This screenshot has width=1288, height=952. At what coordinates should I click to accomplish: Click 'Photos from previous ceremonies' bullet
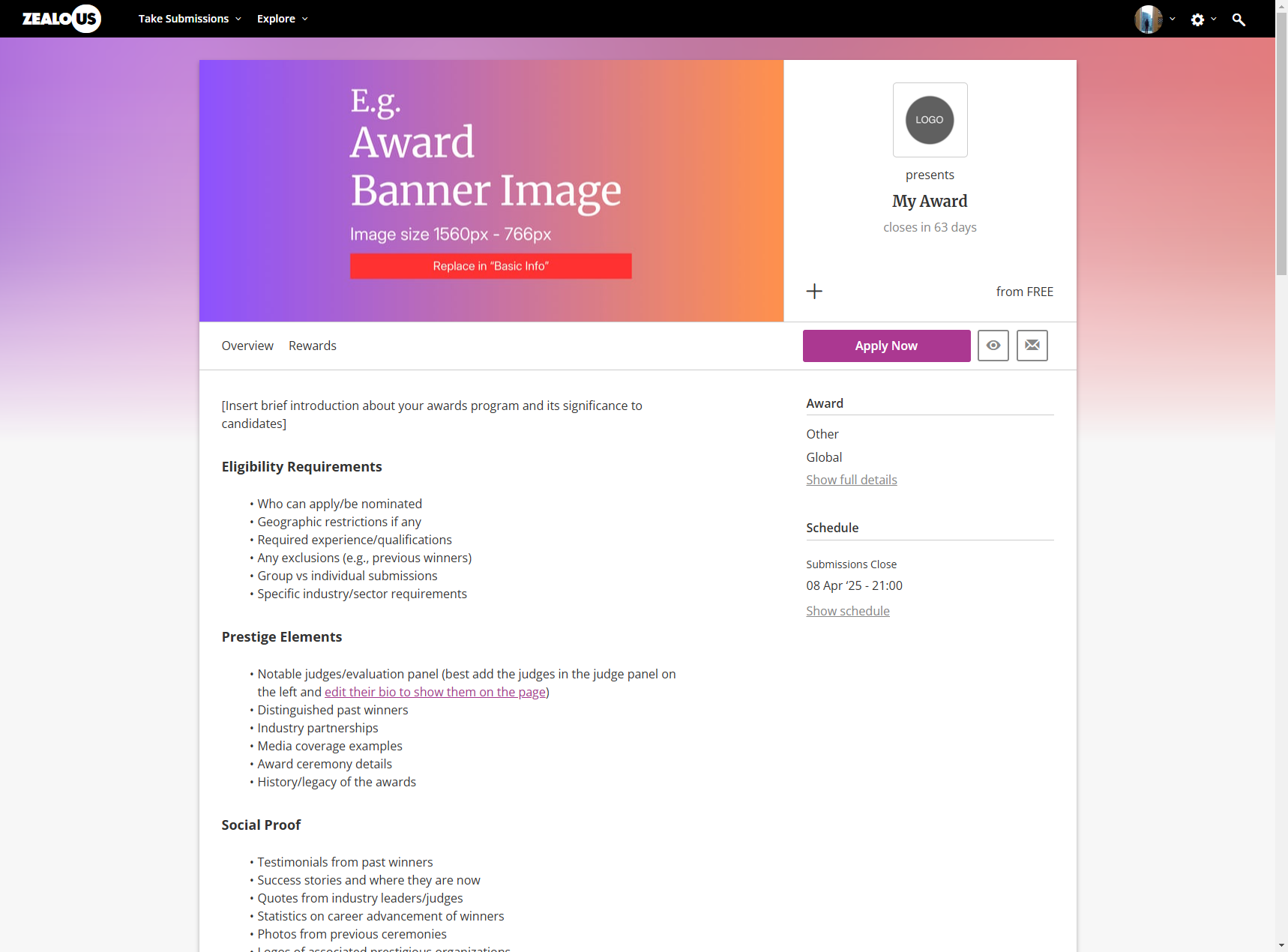(x=352, y=934)
